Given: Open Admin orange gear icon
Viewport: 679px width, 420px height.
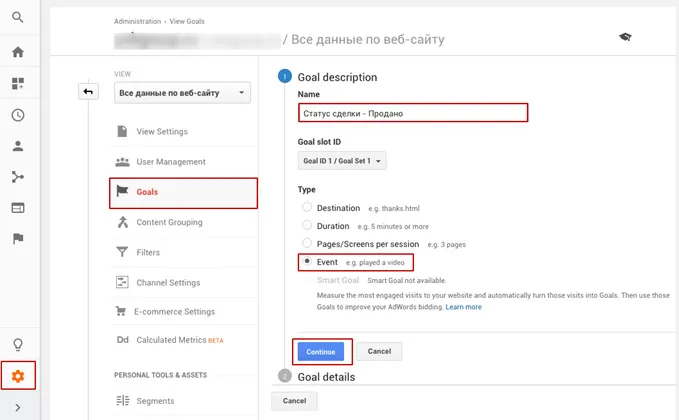Looking at the screenshot, I should [x=18, y=376].
